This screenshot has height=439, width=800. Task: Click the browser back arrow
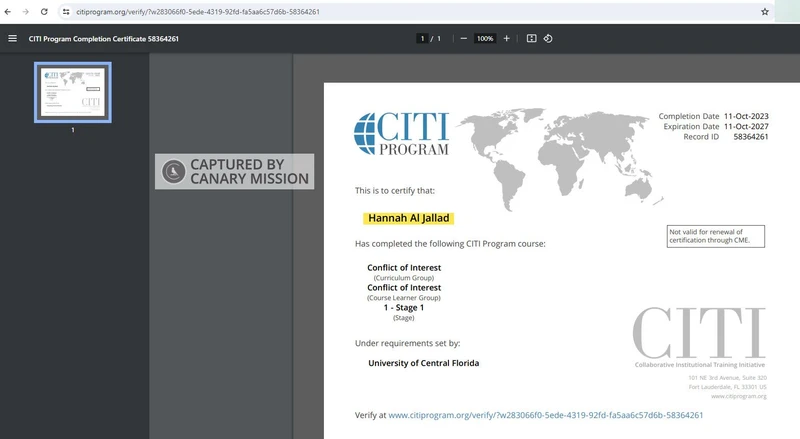coord(9,11)
